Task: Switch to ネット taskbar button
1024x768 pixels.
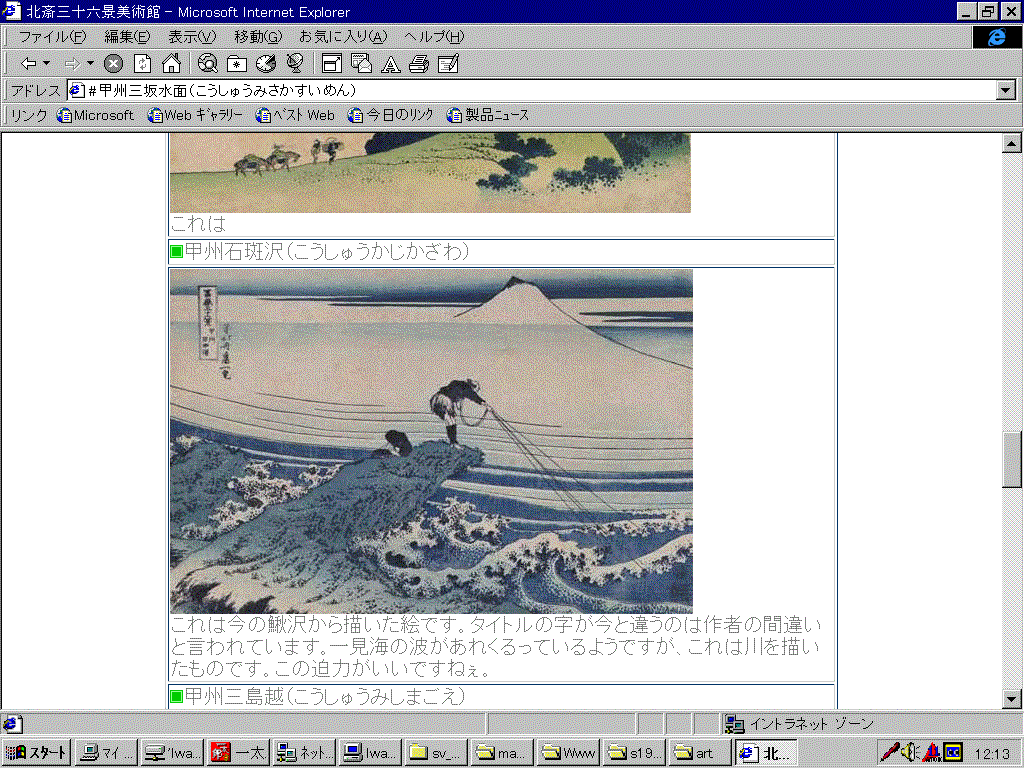Action: tap(304, 753)
